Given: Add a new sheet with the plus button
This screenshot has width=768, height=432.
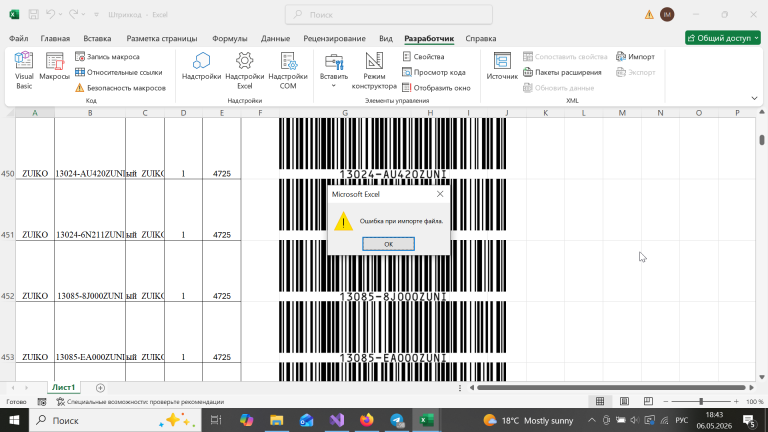Looking at the screenshot, I should (x=100, y=388).
